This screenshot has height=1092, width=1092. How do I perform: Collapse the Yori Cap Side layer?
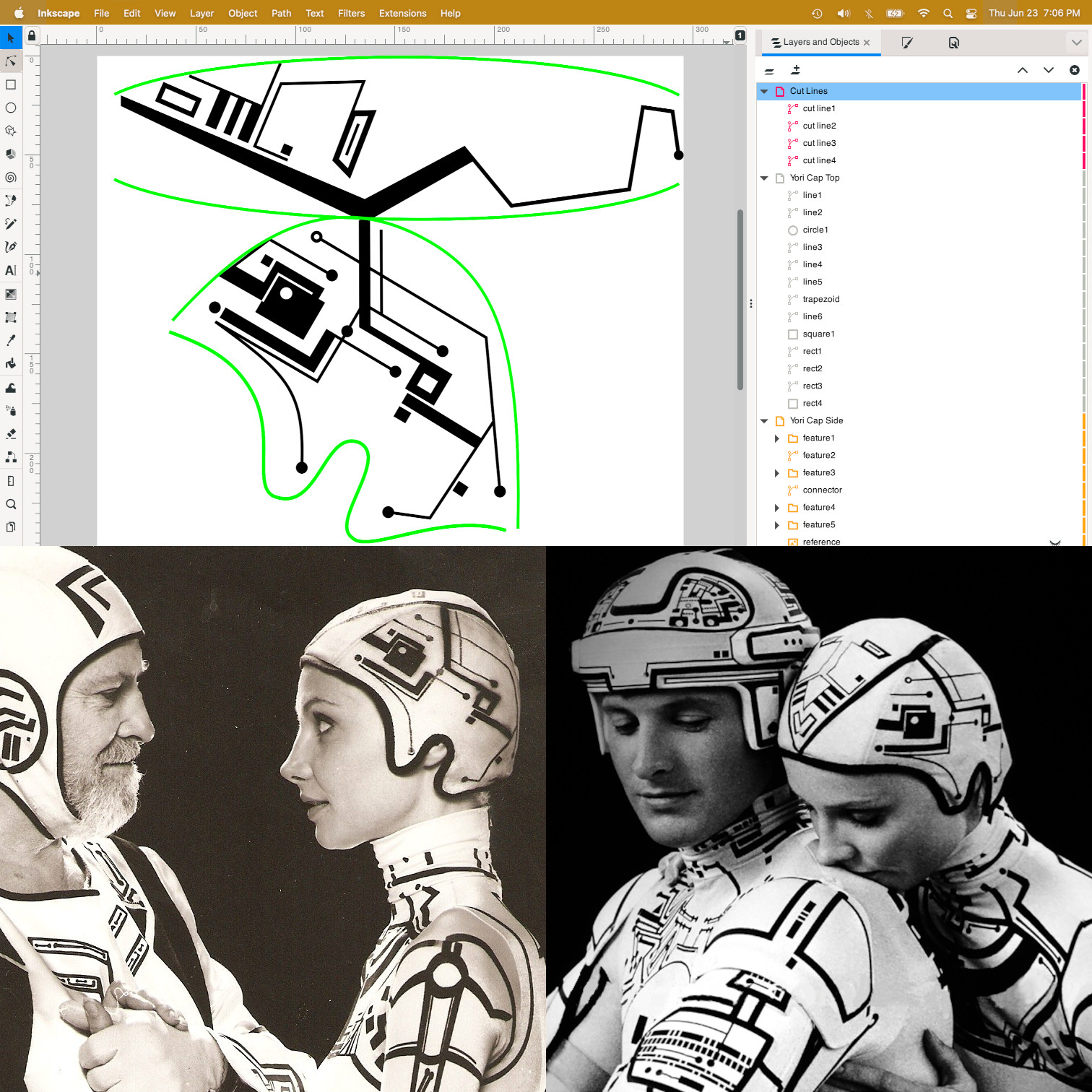764,421
